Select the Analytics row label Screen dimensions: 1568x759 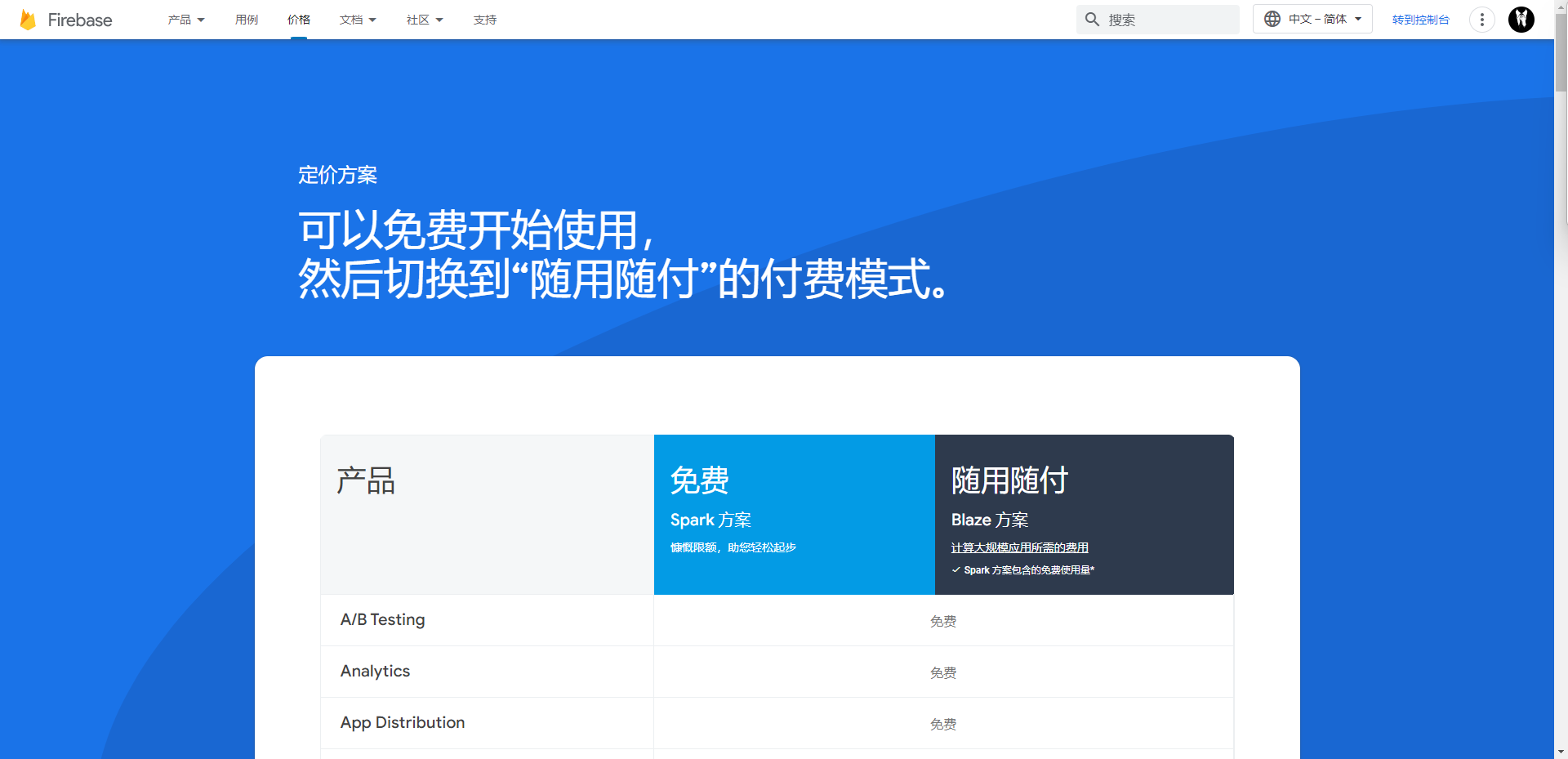376,671
